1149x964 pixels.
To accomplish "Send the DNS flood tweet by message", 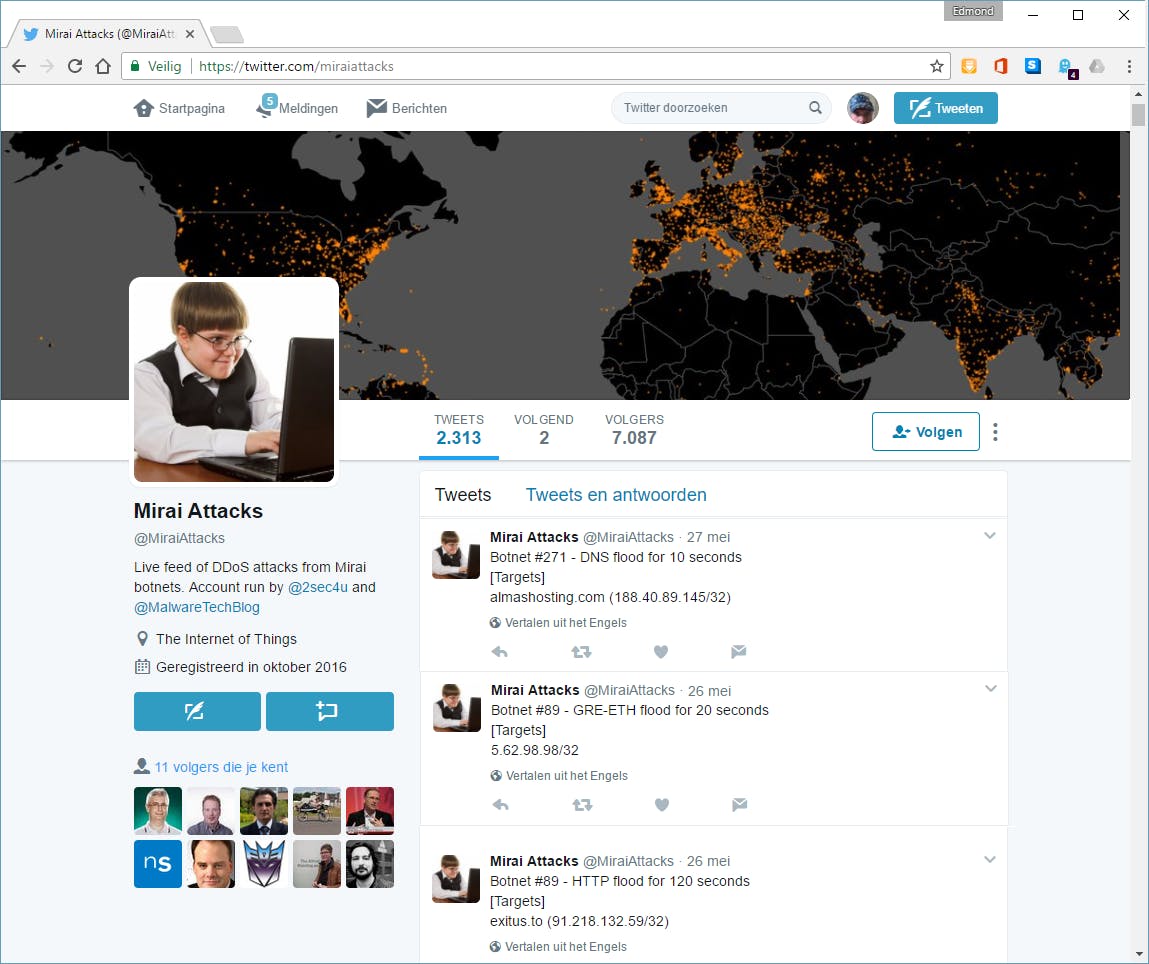I will (x=739, y=651).
